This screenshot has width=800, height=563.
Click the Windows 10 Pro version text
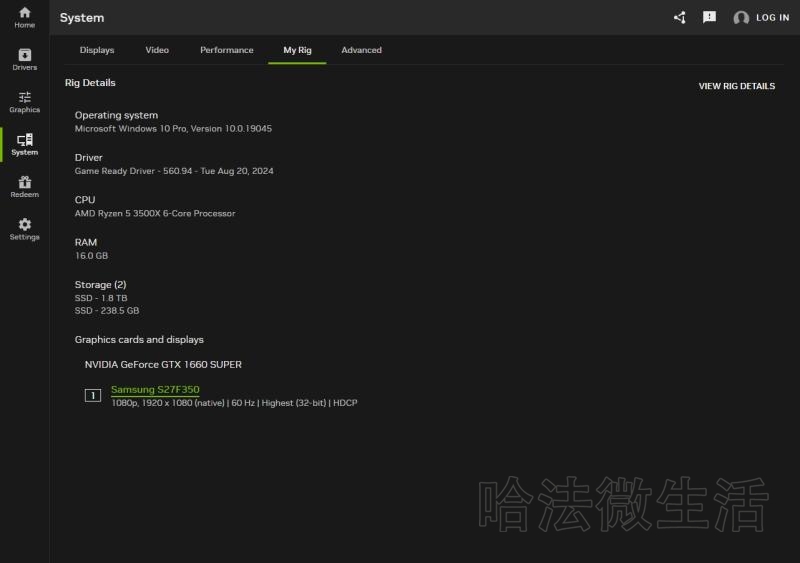(173, 129)
